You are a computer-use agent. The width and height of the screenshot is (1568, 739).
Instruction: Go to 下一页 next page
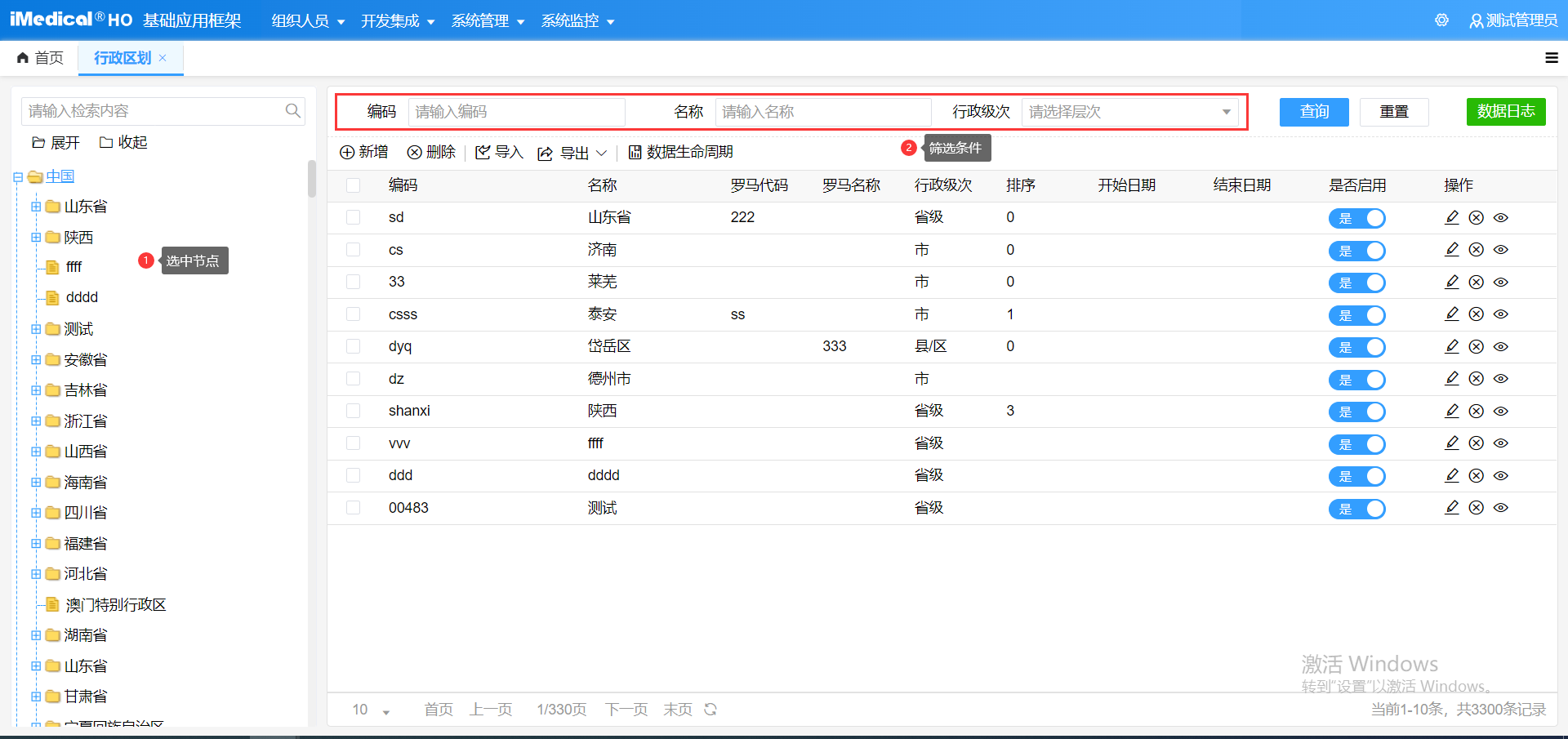[x=626, y=710]
